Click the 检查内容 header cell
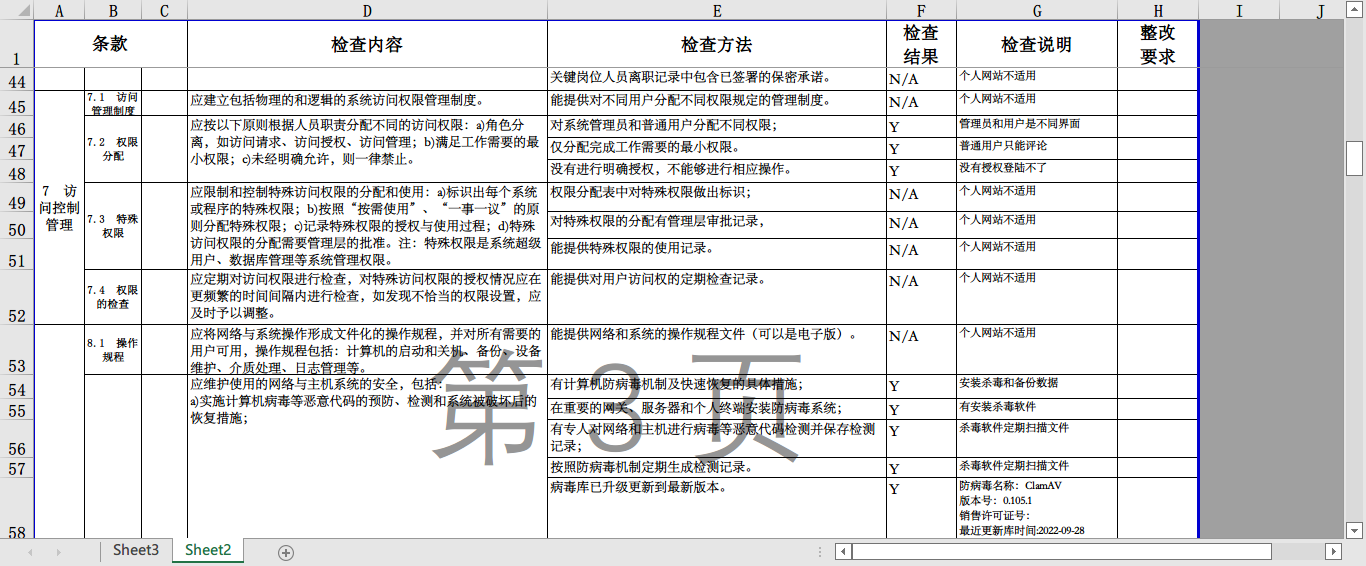This screenshot has height=566, width=1366. pyautogui.click(x=367, y=44)
